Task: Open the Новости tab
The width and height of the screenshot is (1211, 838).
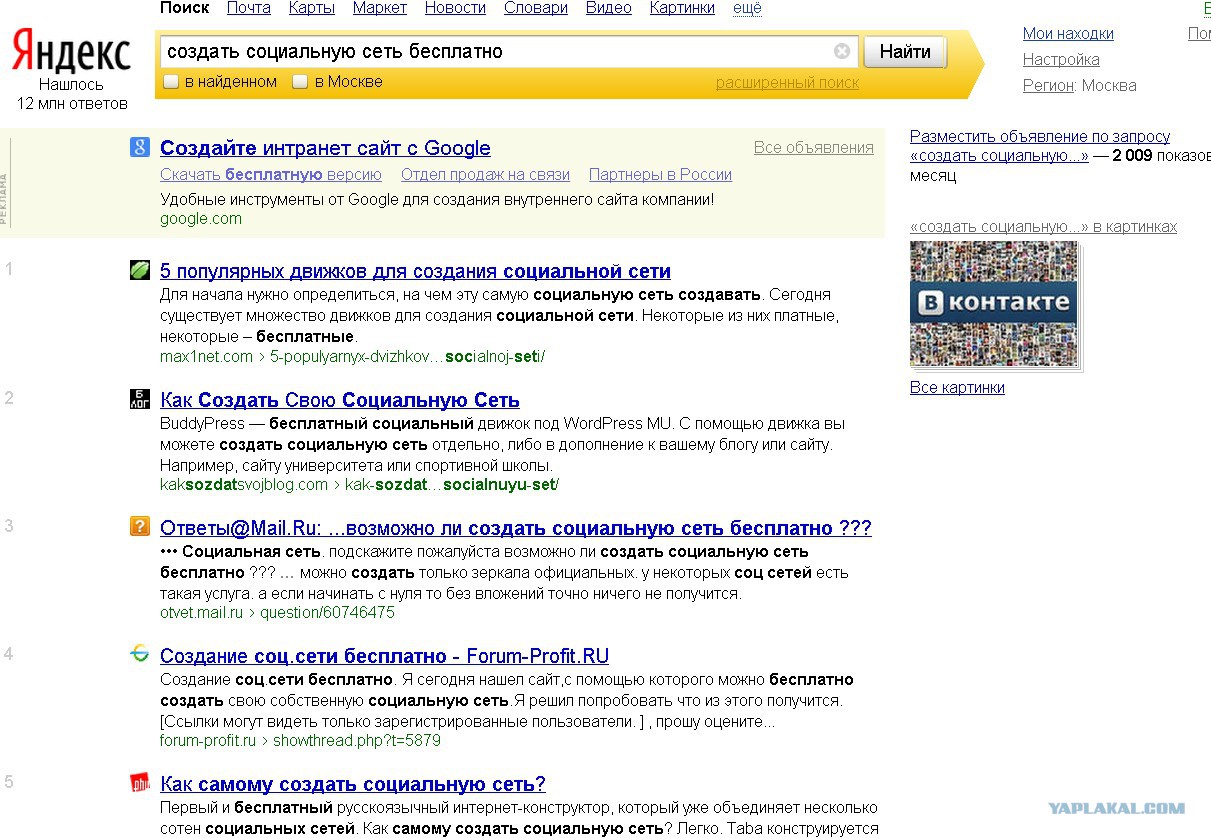Action: pyautogui.click(x=455, y=8)
